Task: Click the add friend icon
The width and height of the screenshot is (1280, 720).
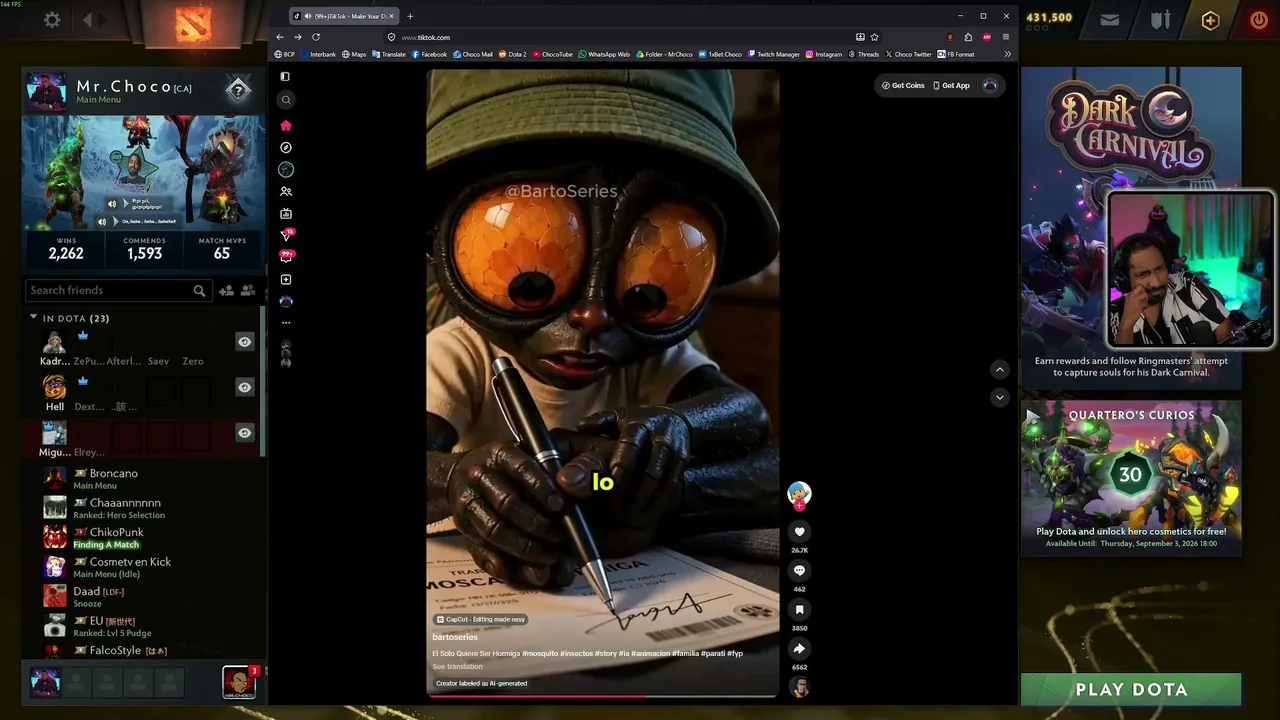Action: click(x=226, y=291)
